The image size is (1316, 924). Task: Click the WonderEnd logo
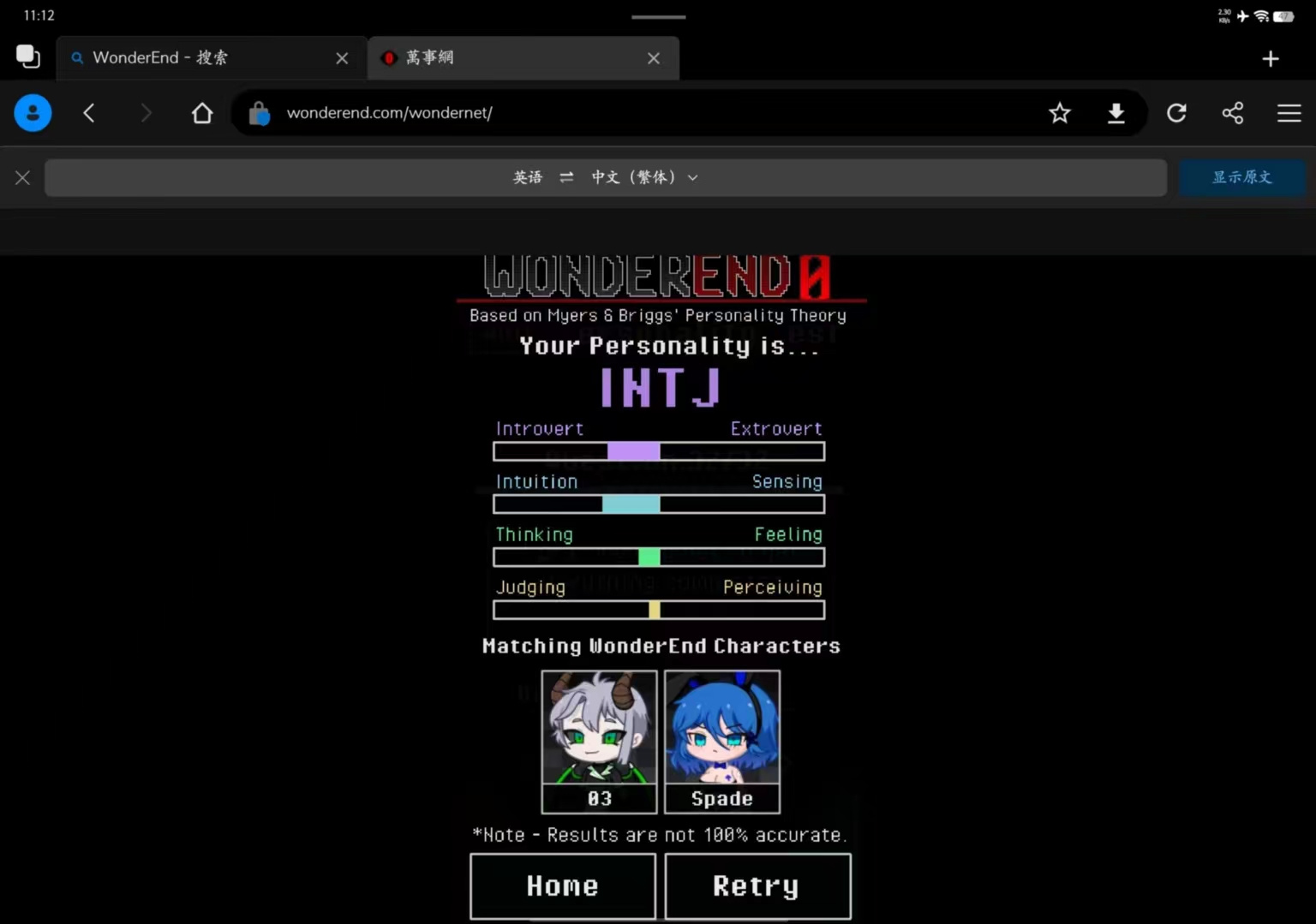point(658,277)
